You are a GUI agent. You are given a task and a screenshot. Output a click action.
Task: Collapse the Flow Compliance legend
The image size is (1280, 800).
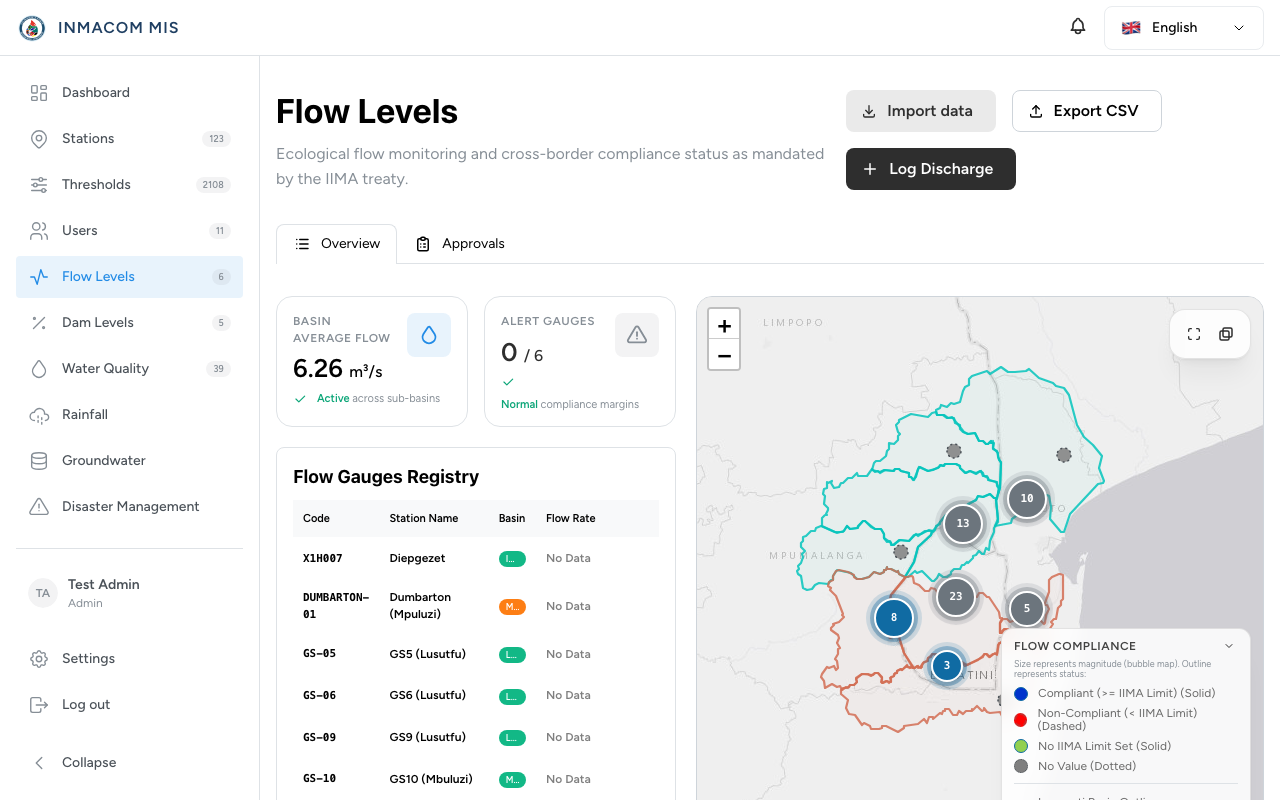point(1229,646)
